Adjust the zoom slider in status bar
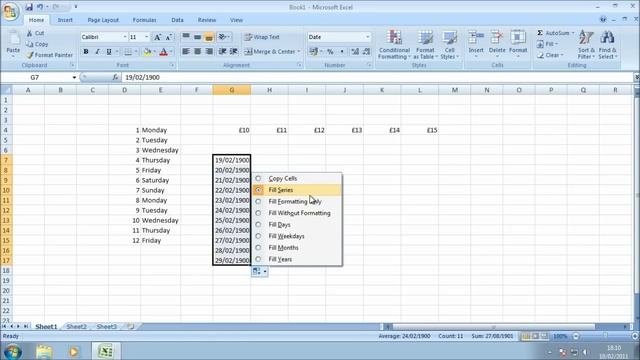 [x=604, y=336]
